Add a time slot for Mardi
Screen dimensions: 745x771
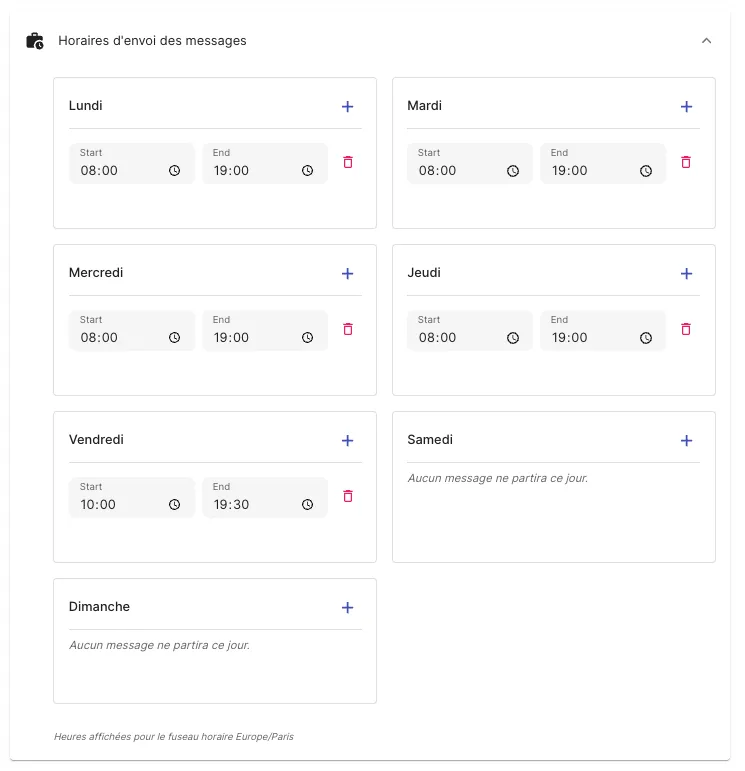pyautogui.click(x=686, y=107)
